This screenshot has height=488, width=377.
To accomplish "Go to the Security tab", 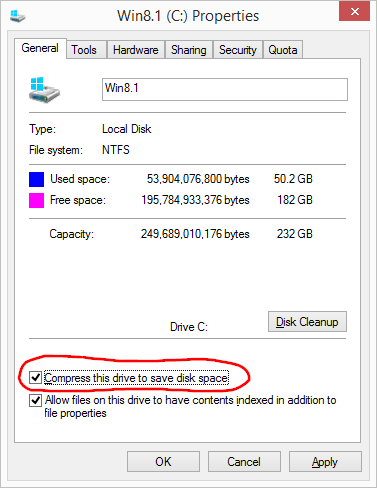I will [238, 50].
